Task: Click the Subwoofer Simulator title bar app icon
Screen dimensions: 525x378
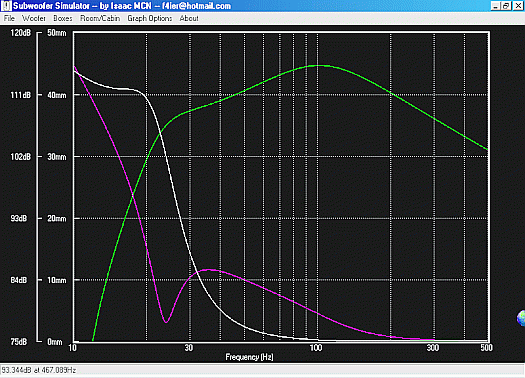Action: [x=6, y=6]
